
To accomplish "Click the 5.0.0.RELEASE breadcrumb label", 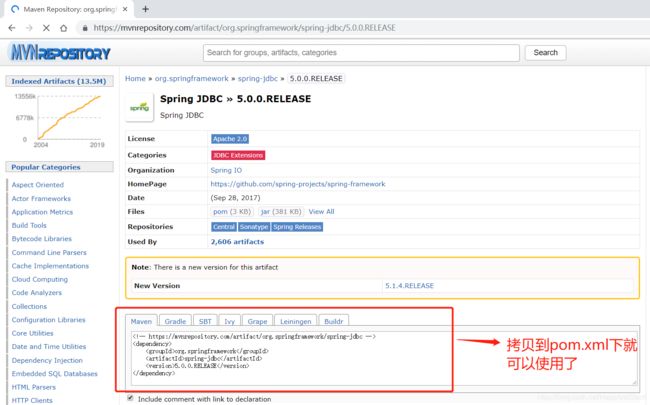I will (x=316, y=78).
